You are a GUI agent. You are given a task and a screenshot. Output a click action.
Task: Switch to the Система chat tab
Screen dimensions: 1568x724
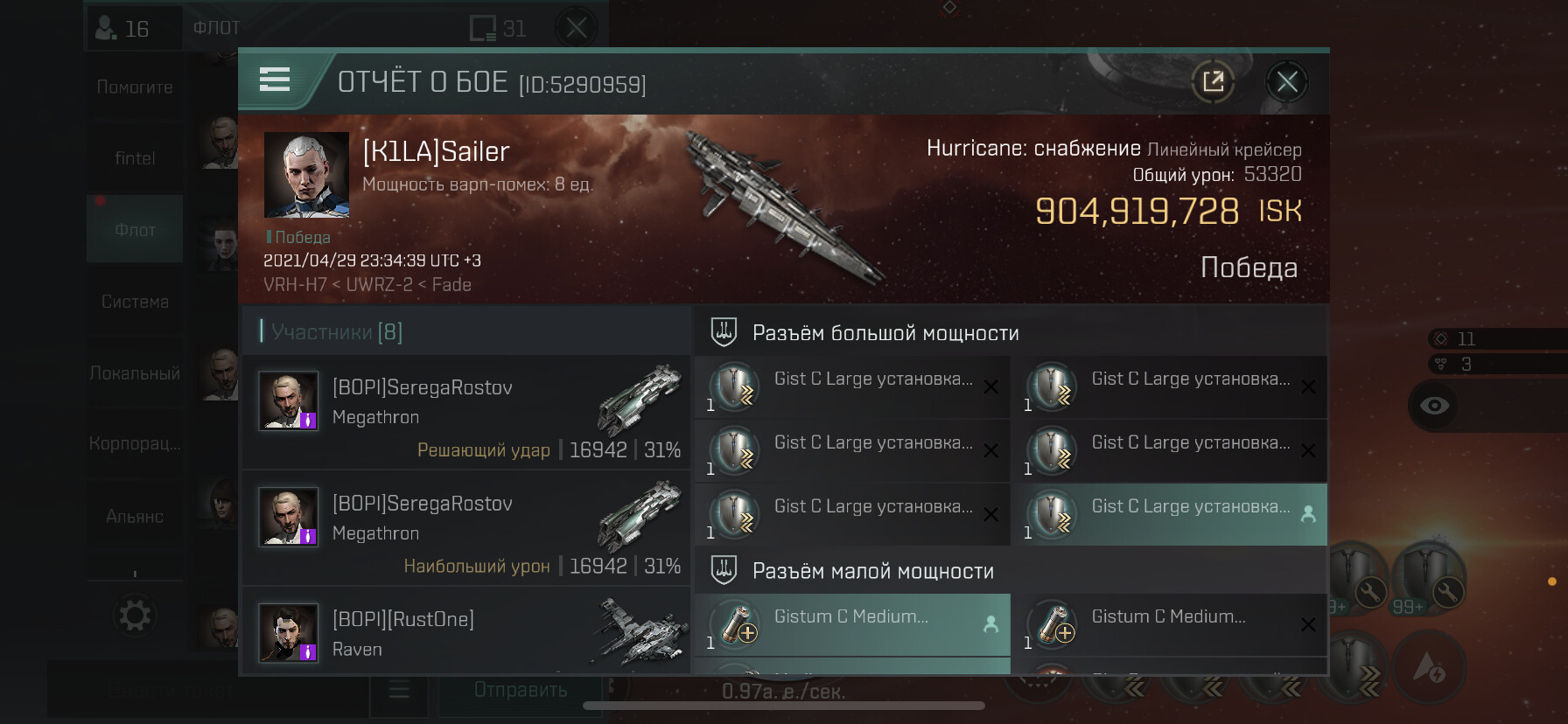pyautogui.click(x=135, y=302)
